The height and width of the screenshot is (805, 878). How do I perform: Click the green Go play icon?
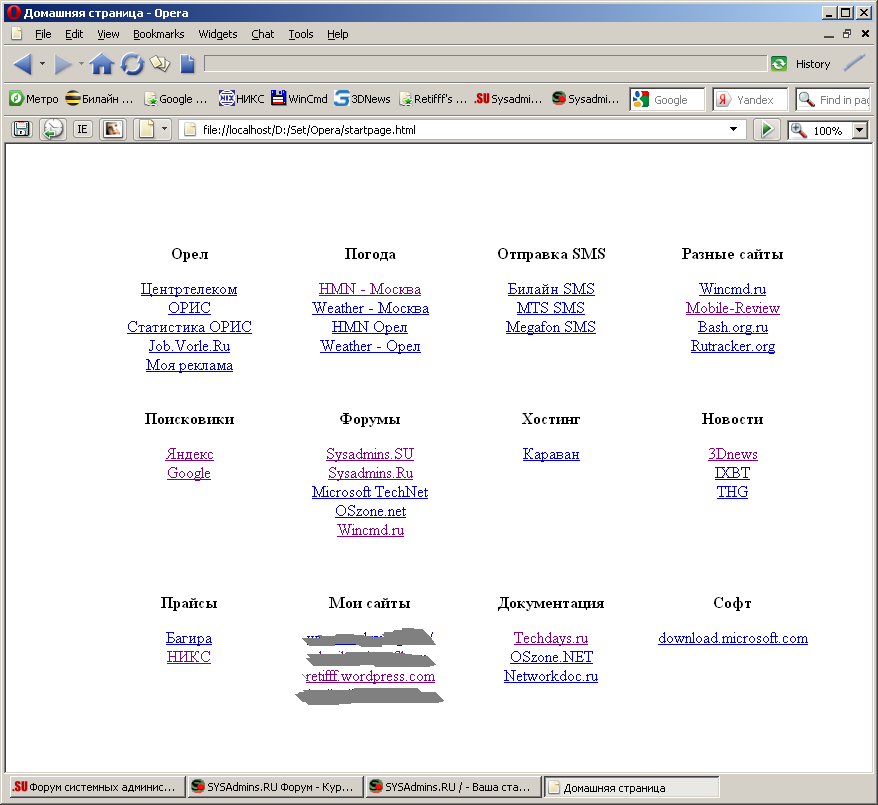767,130
